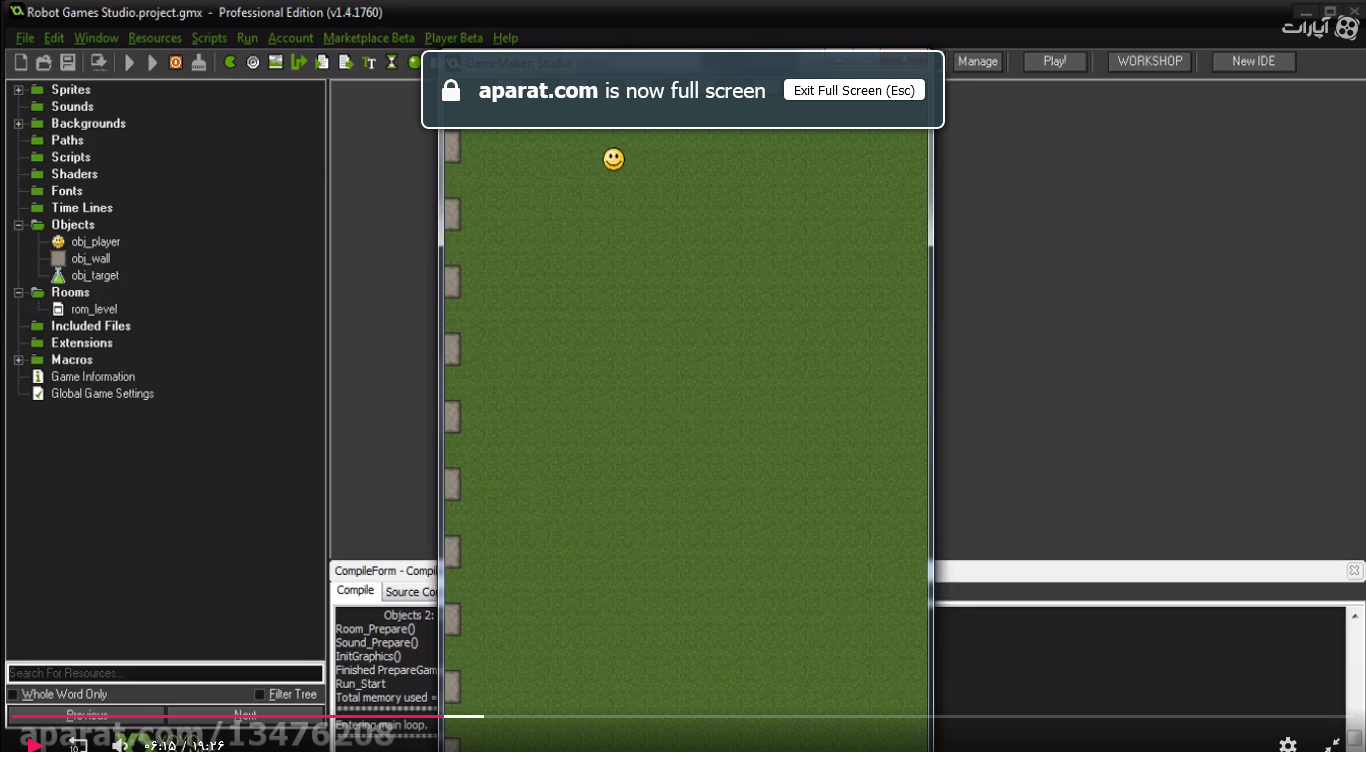This screenshot has height=768, width=1366.
Task: Click the New project toolbar icon
Action: (x=21, y=62)
